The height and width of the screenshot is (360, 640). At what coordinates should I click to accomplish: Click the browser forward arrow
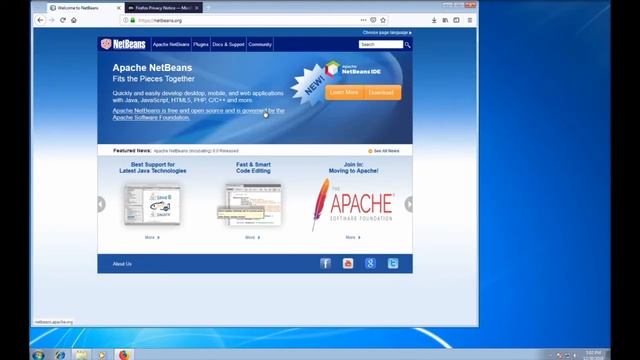pos(51,20)
